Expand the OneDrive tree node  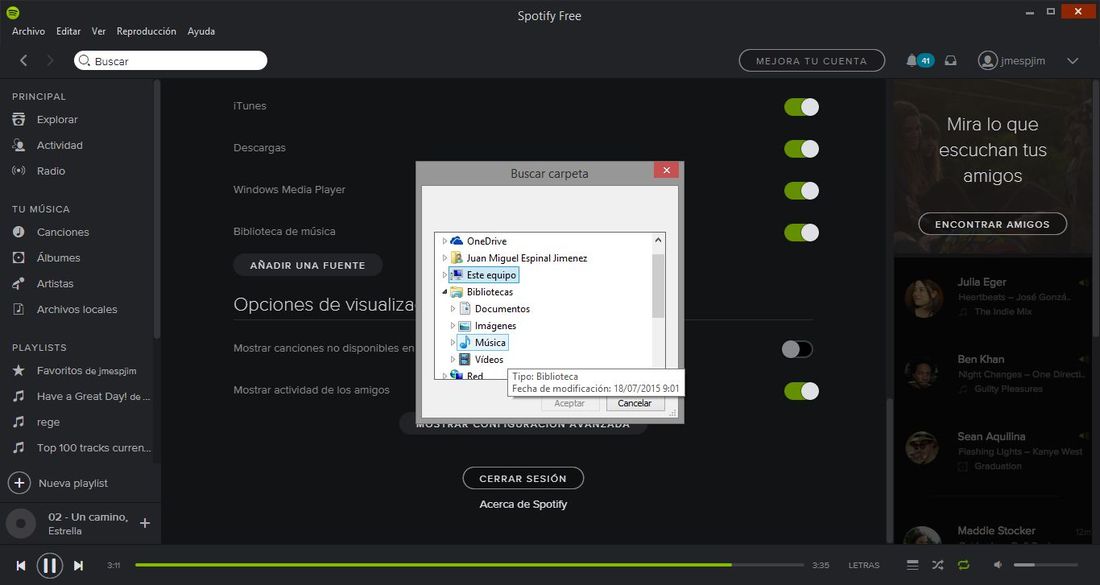445,241
